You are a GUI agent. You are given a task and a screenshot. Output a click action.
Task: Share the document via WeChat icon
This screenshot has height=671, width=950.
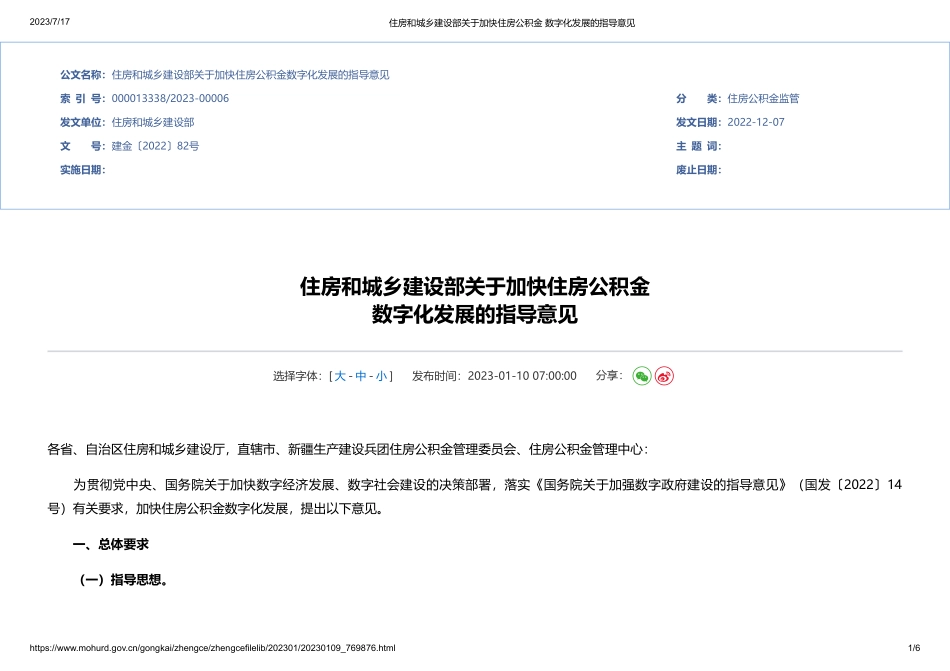point(642,376)
